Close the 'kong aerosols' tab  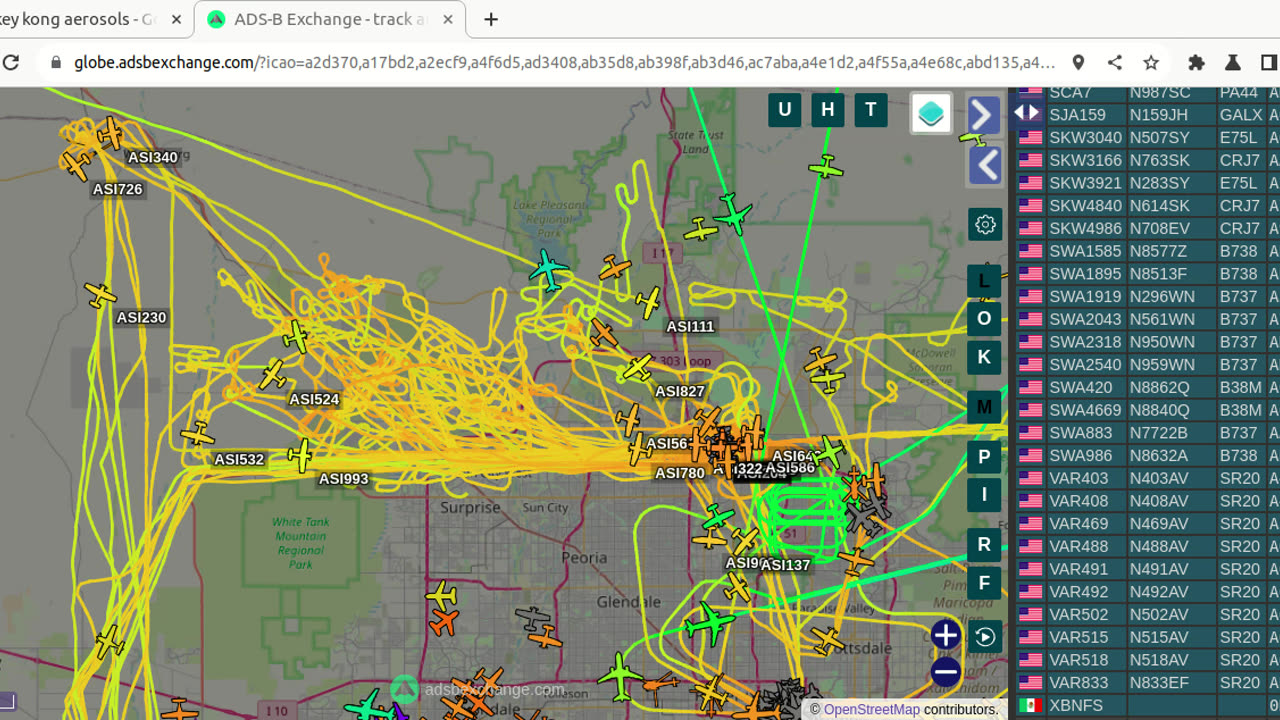point(176,20)
